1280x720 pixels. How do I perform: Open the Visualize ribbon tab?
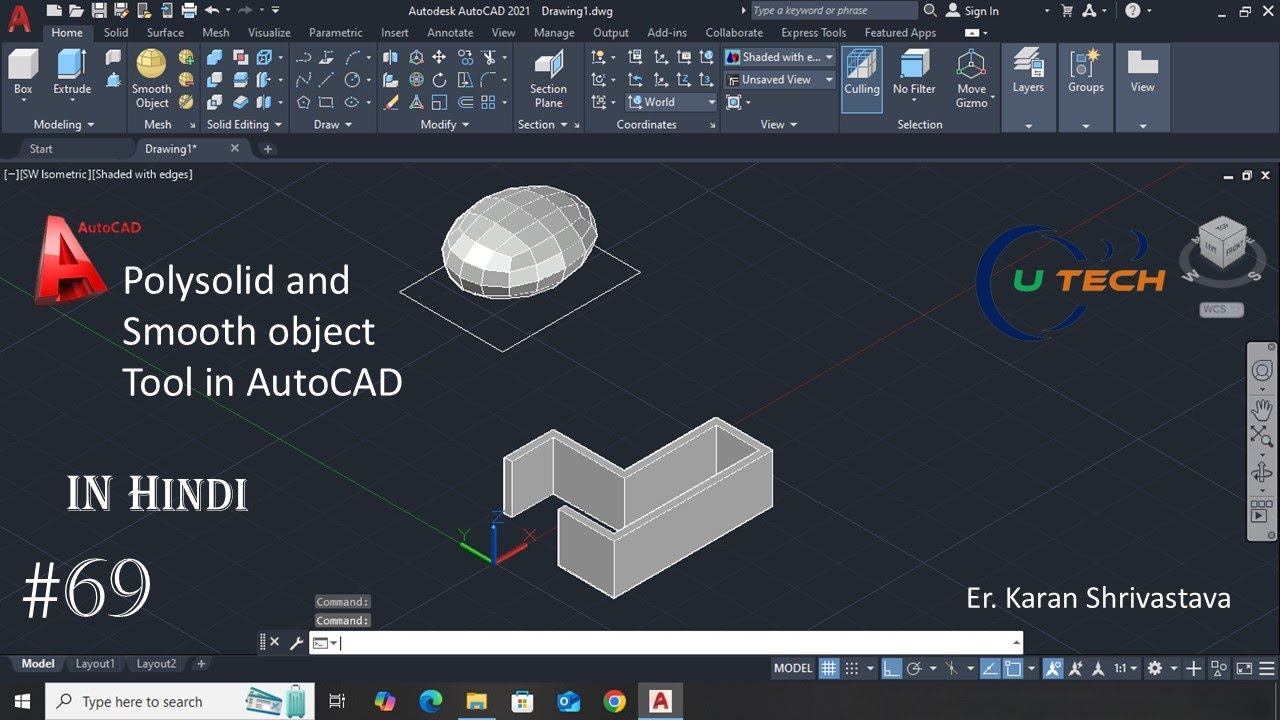click(269, 33)
